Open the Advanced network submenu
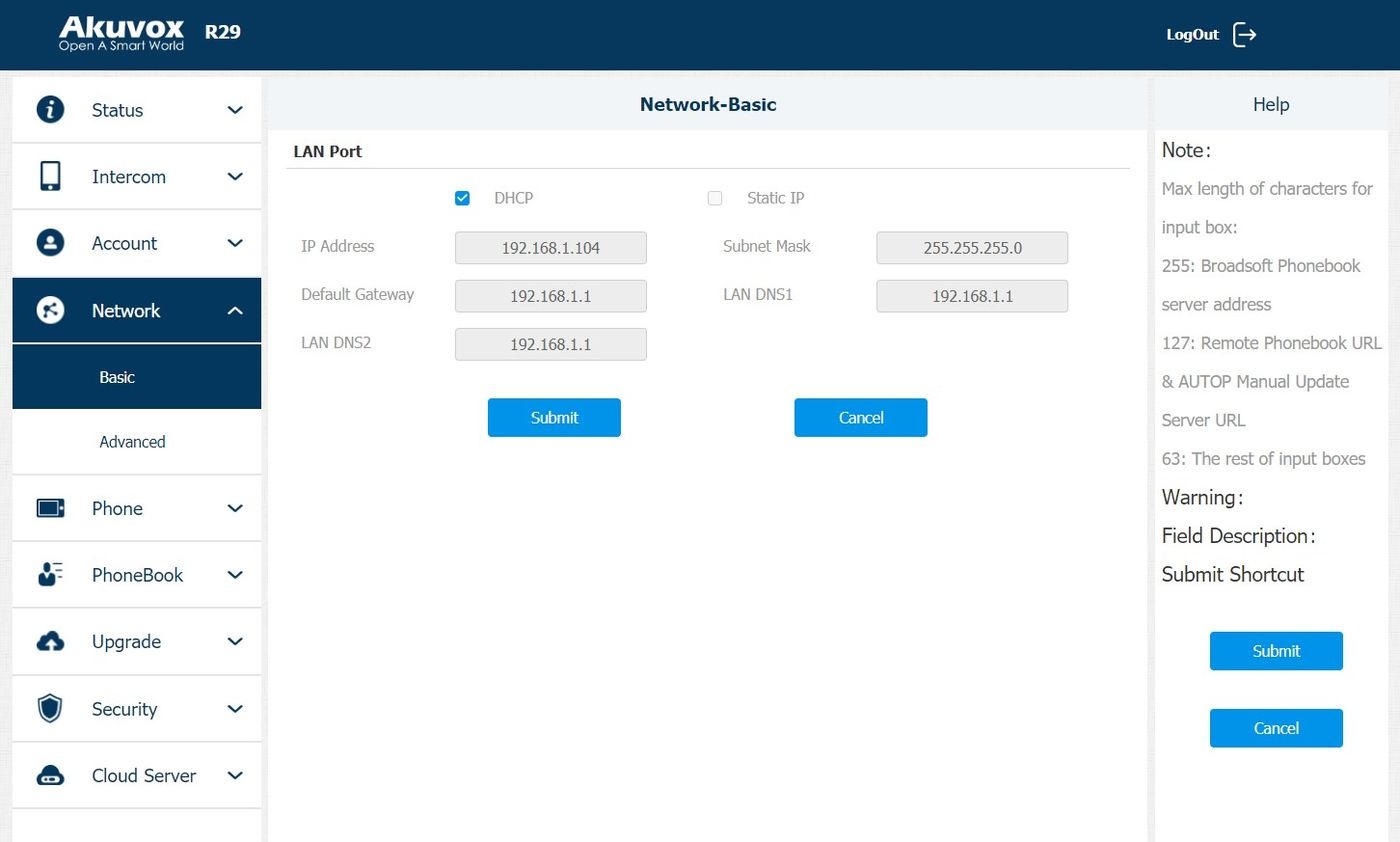Image resolution: width=1400 pixels, height=842 pixels. click(x=132, y=442)
